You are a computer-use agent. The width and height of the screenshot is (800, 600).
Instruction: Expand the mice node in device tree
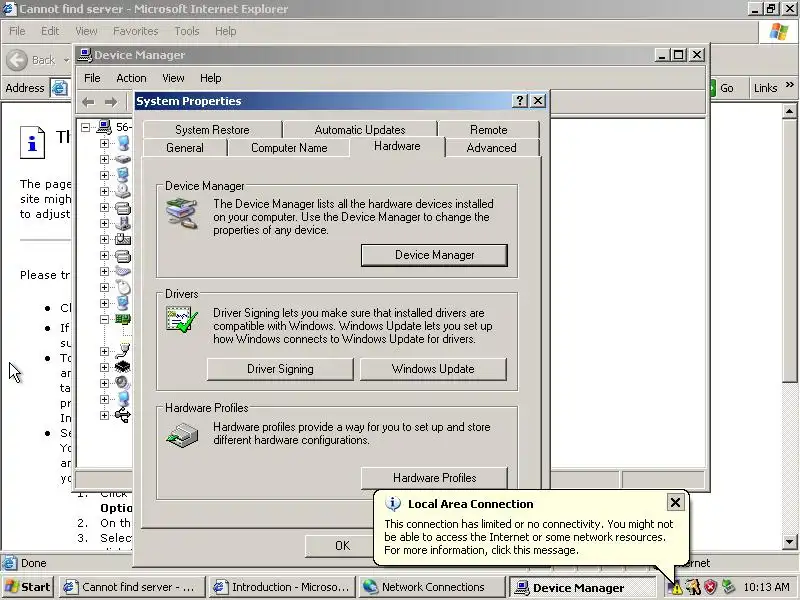[x=104, y=287]
